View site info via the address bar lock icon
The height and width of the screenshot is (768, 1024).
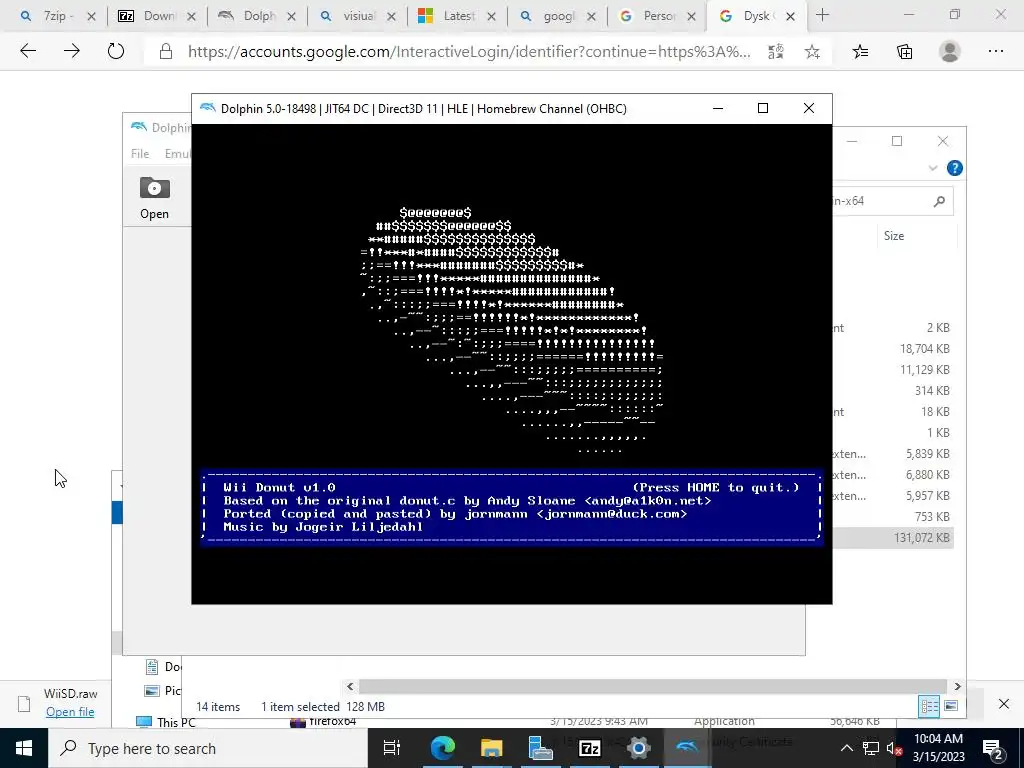pos(166,52)
